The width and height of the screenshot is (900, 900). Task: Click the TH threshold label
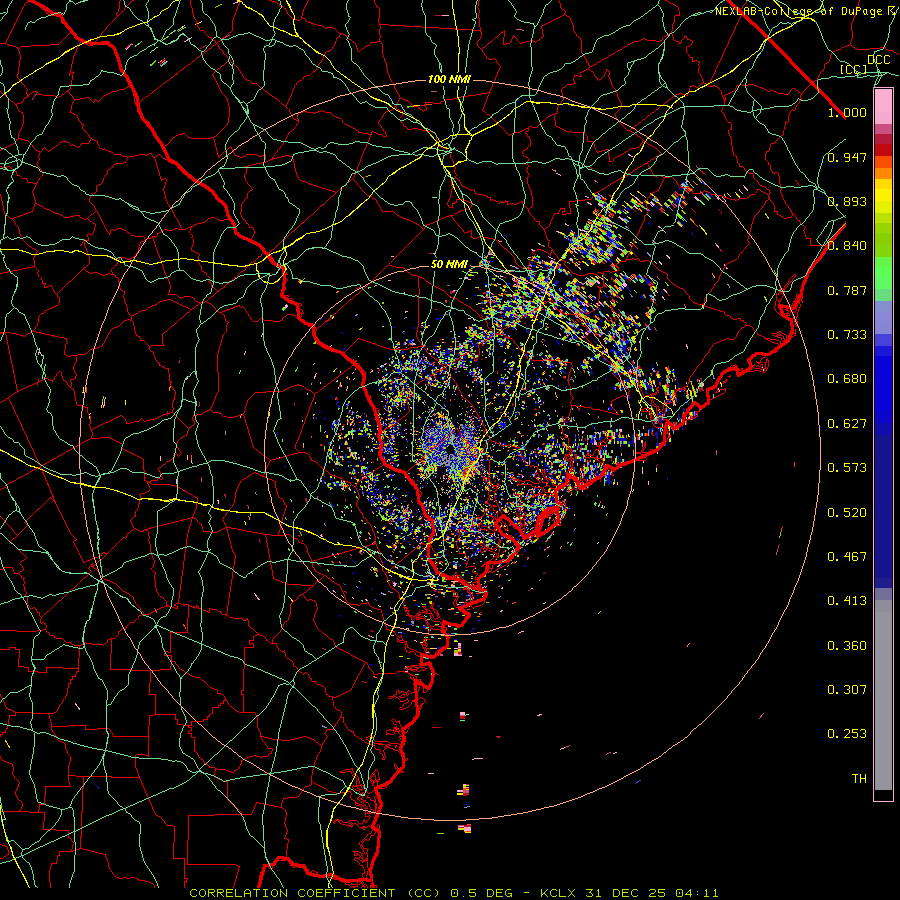coord(859,779)
